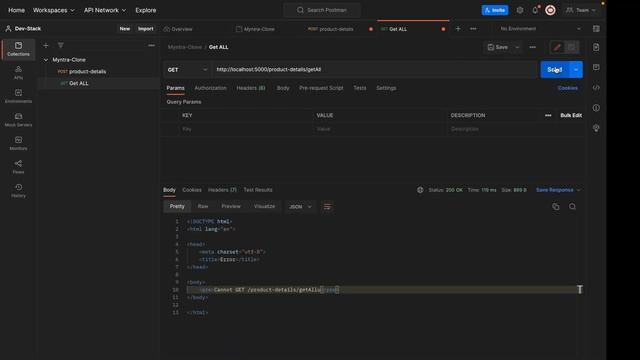Switch to comment mode icon
The height and width of the screenshot is (360, 640).
coord(571,47)
